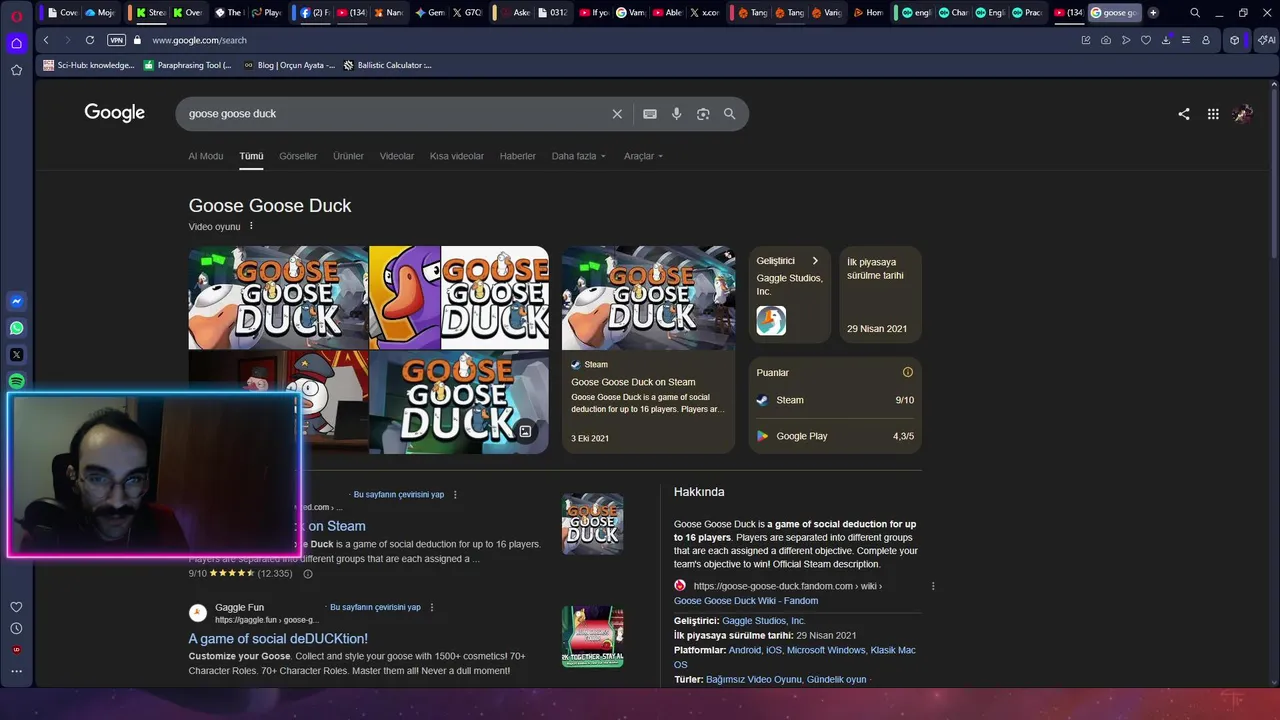Open the profile account icon in the toolbar
Screen dimensions: 1280x720
(1206, 40)
